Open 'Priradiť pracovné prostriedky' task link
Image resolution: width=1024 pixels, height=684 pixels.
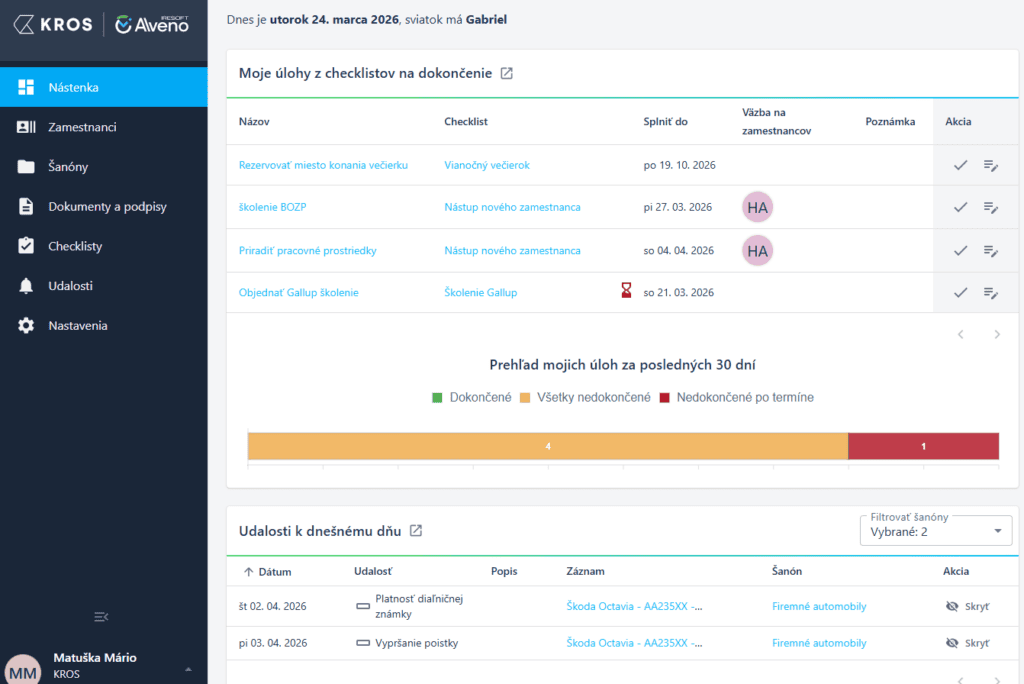coord(307,250)
